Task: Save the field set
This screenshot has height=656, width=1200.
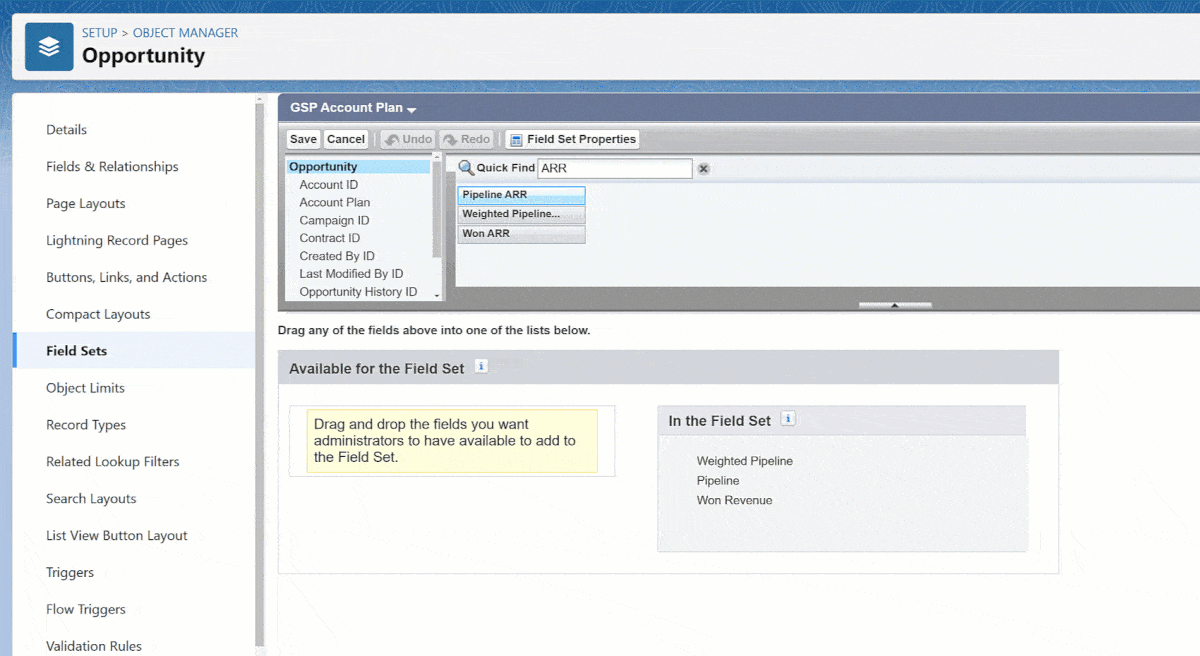Action: [x=303, y=139]
